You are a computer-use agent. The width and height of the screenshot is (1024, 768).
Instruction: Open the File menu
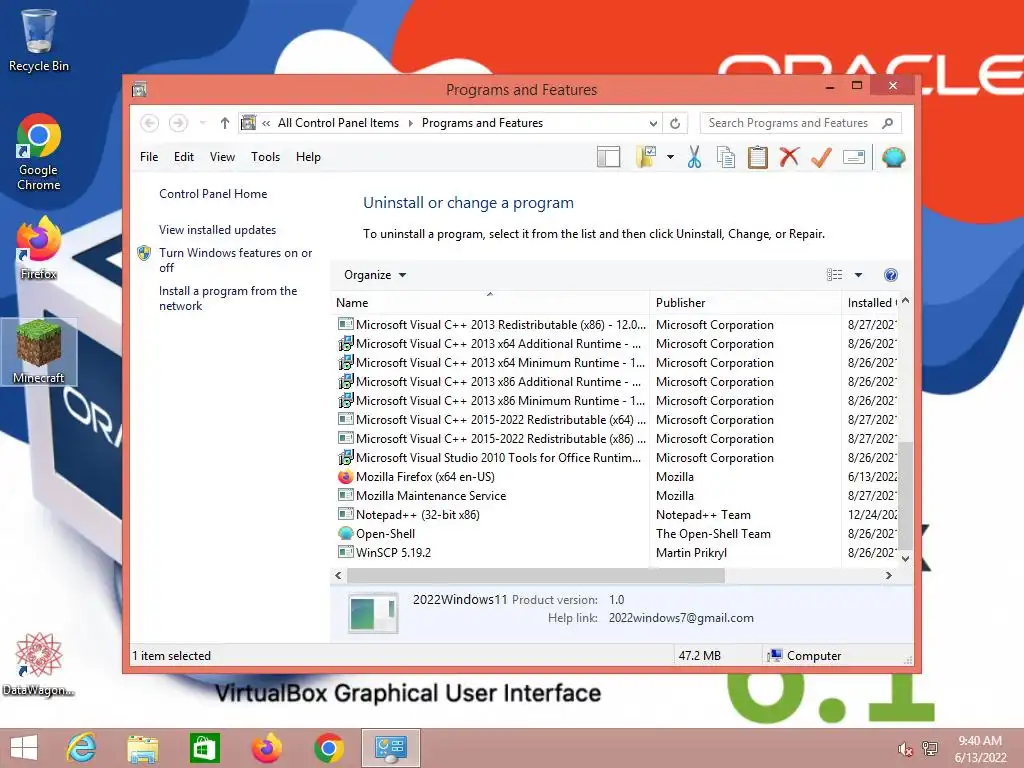[149, 157]
